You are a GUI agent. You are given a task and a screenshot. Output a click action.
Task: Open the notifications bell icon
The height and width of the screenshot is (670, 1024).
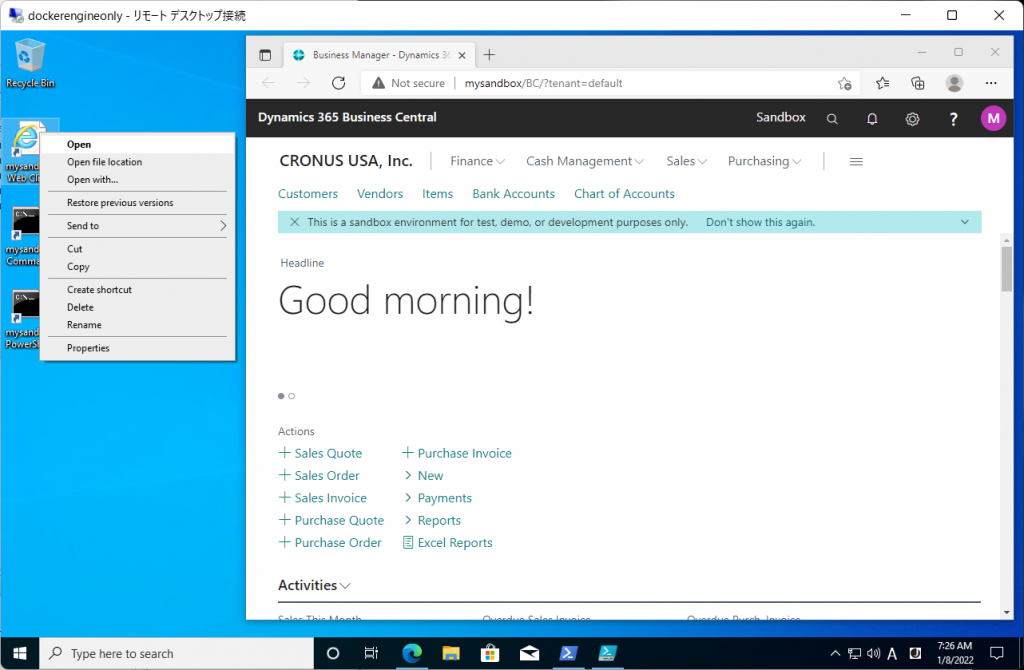pos(872,119)
